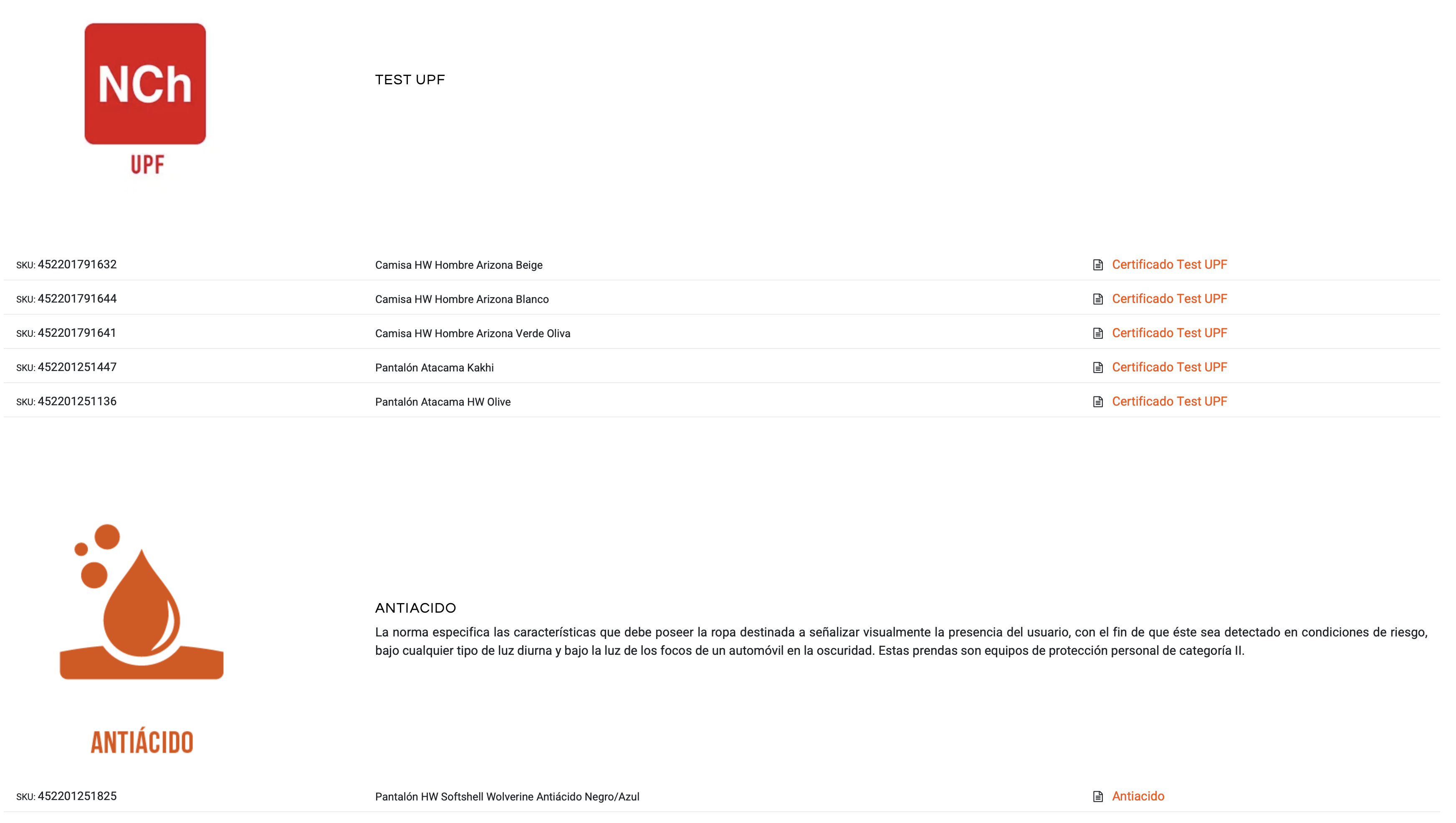The width and height of the screenshot is (1456, 823).
Task: Select SKU 452201791632 text
Action: tap(67, 265)
